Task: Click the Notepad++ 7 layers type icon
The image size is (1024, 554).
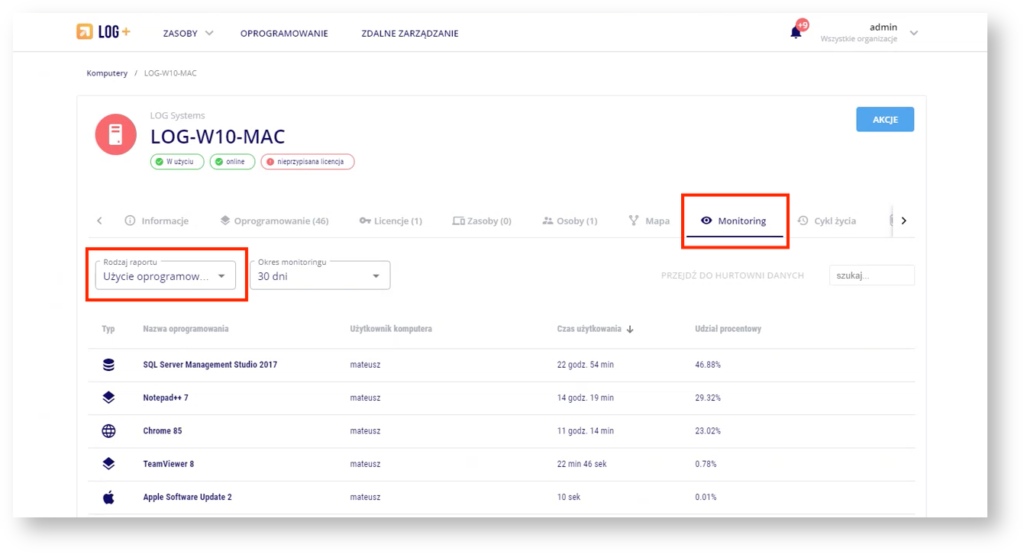Action: (x=108, y=398)
